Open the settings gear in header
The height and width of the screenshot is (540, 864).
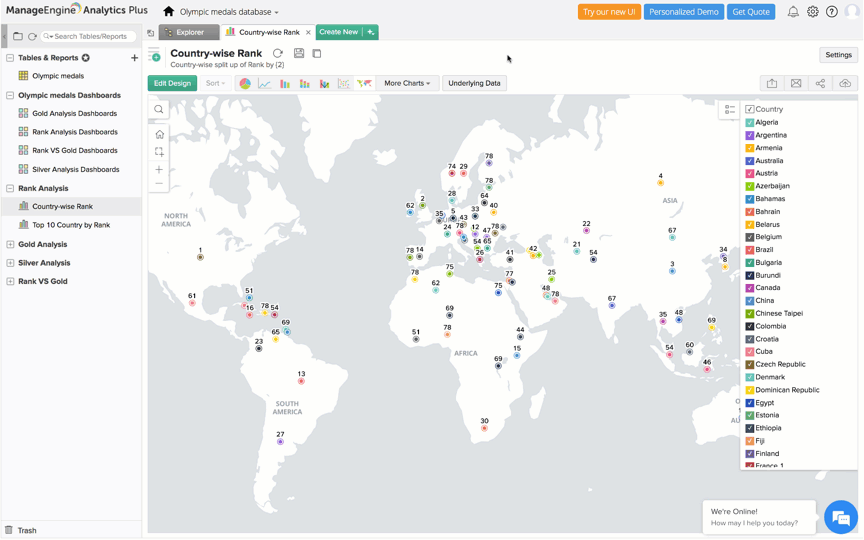[813, 12]
